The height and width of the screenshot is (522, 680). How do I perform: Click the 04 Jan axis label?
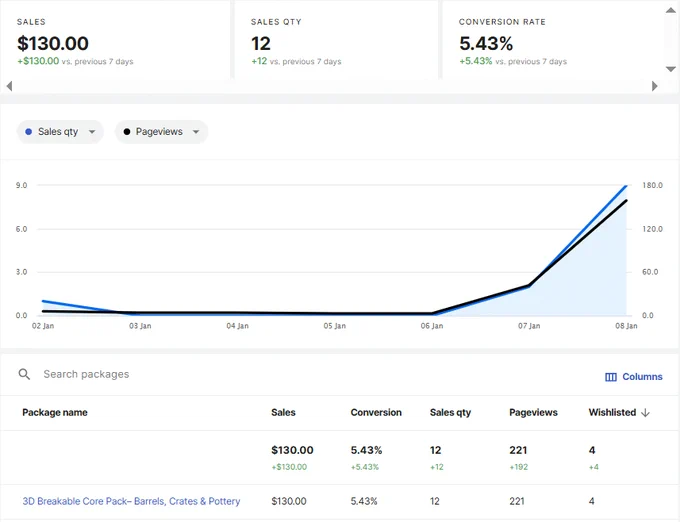tap(238, 326)
